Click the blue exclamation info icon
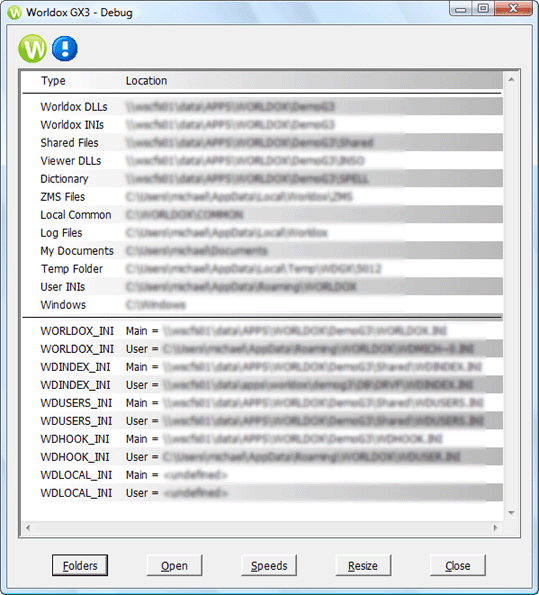539x595 pixels. 65,49
